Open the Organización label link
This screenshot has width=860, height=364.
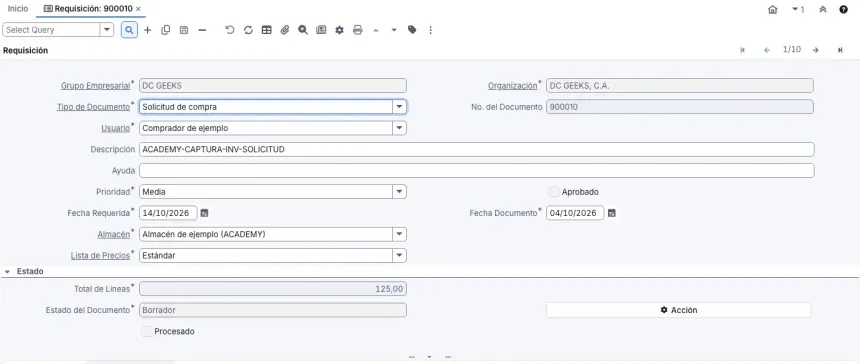pyautogui.click(x=512, y=86)
